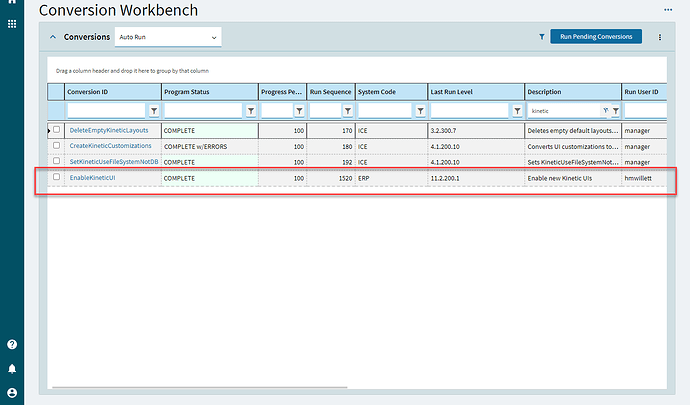This screenshot has width=690, height=405.
Task: Click the 11.2.200.1 run level cell
Action: [476, 178]
